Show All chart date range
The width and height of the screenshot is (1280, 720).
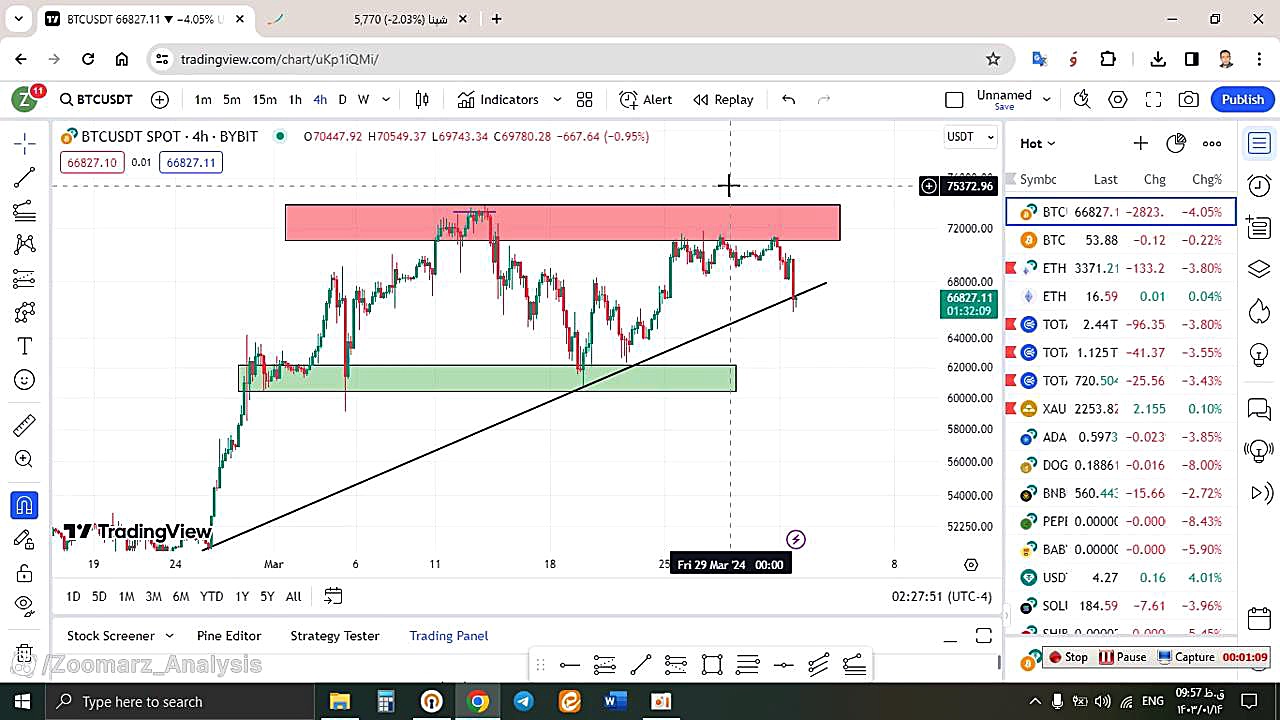pyautogui.click(x=293, y=596)
